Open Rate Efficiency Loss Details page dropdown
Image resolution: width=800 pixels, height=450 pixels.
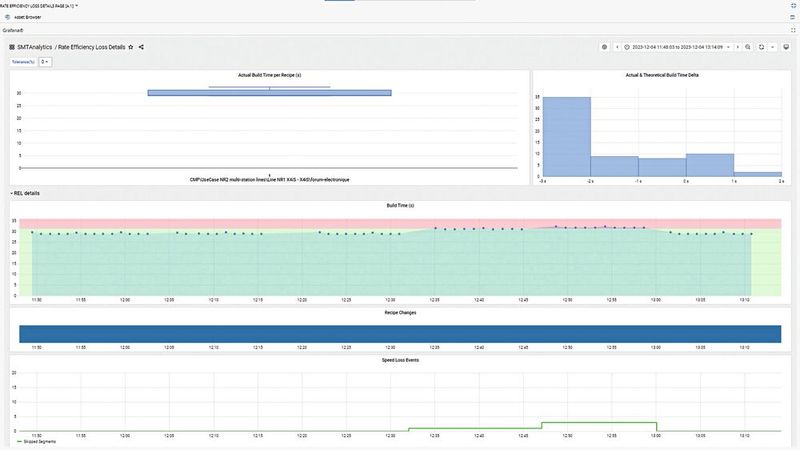[x=39, y=6]
